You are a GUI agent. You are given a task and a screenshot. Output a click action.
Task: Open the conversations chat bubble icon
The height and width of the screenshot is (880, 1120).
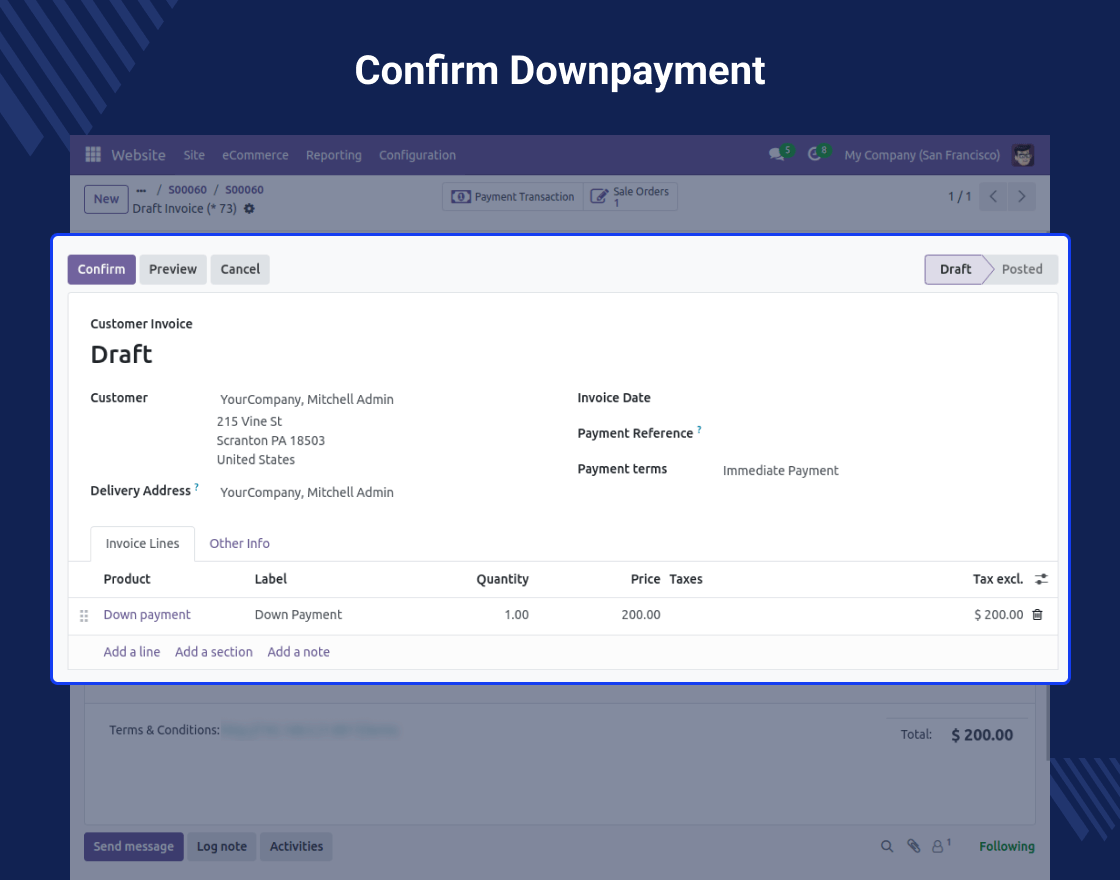pos(777,154)
